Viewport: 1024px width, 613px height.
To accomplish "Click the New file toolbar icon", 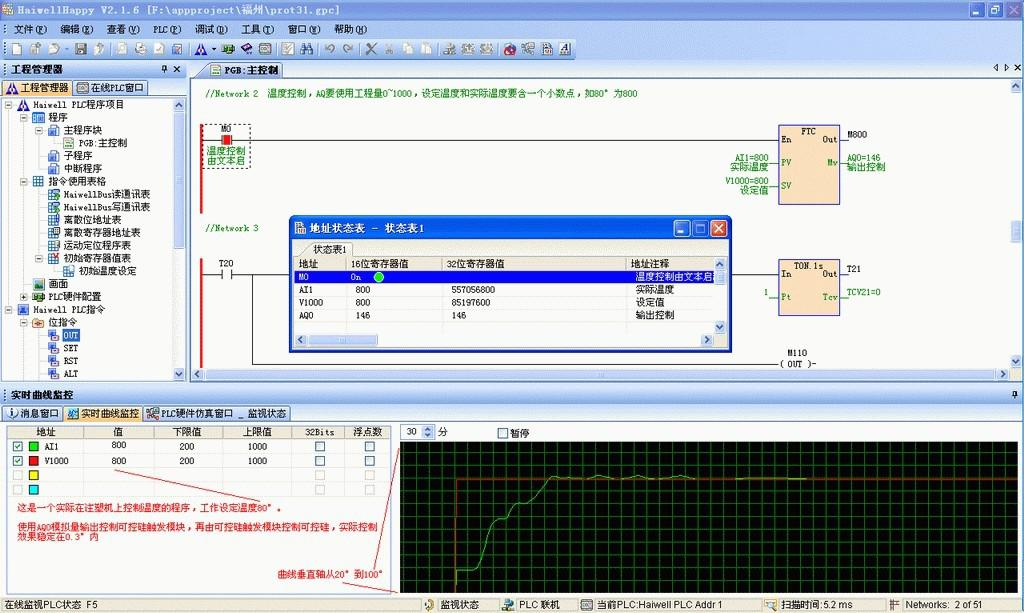I will pos(16,48).
